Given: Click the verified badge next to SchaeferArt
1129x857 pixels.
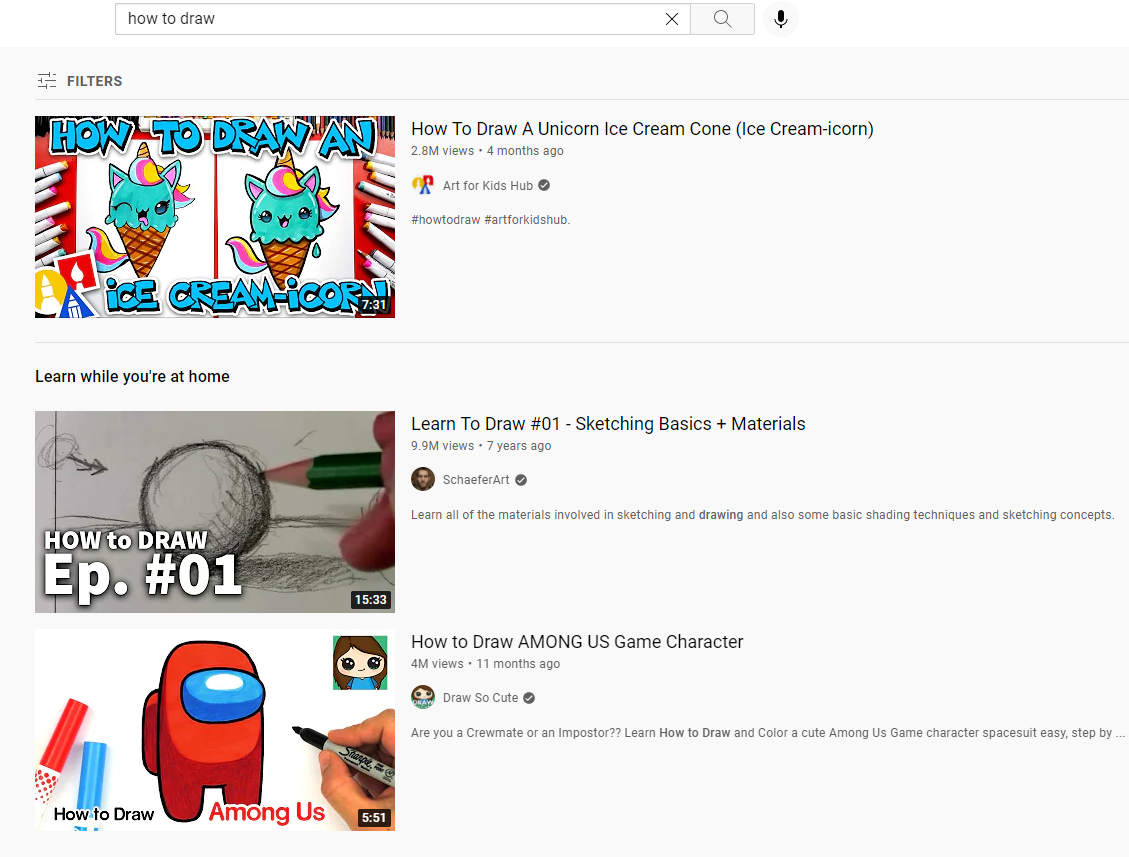Looking at the screenshot, I should [521, 480].
